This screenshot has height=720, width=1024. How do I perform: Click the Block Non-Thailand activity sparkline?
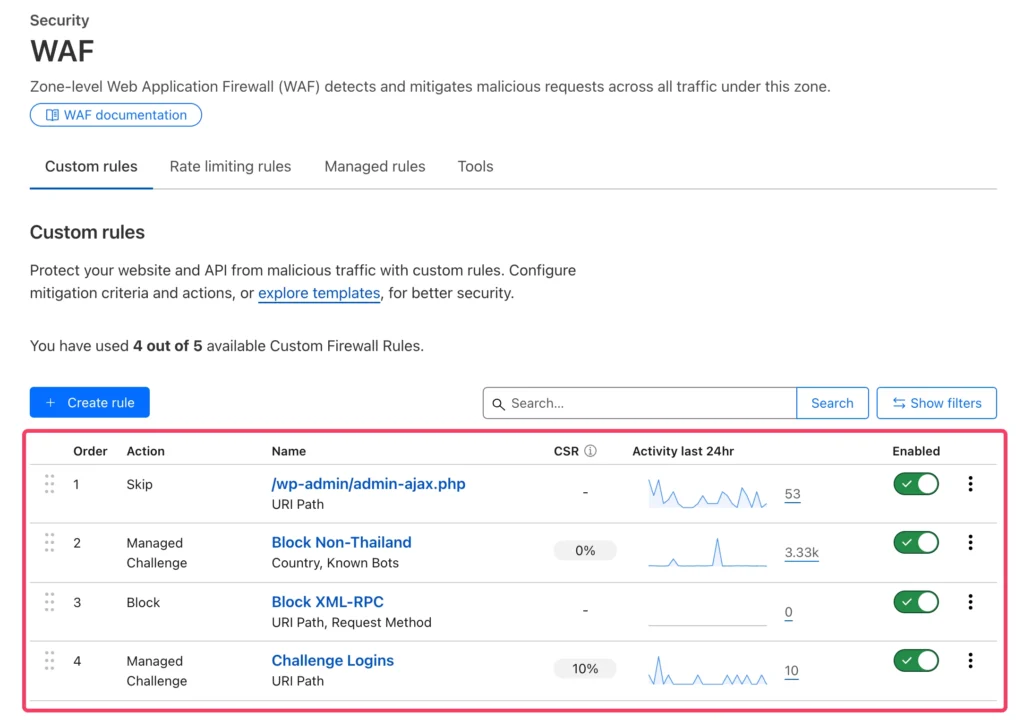coord(707,553)
